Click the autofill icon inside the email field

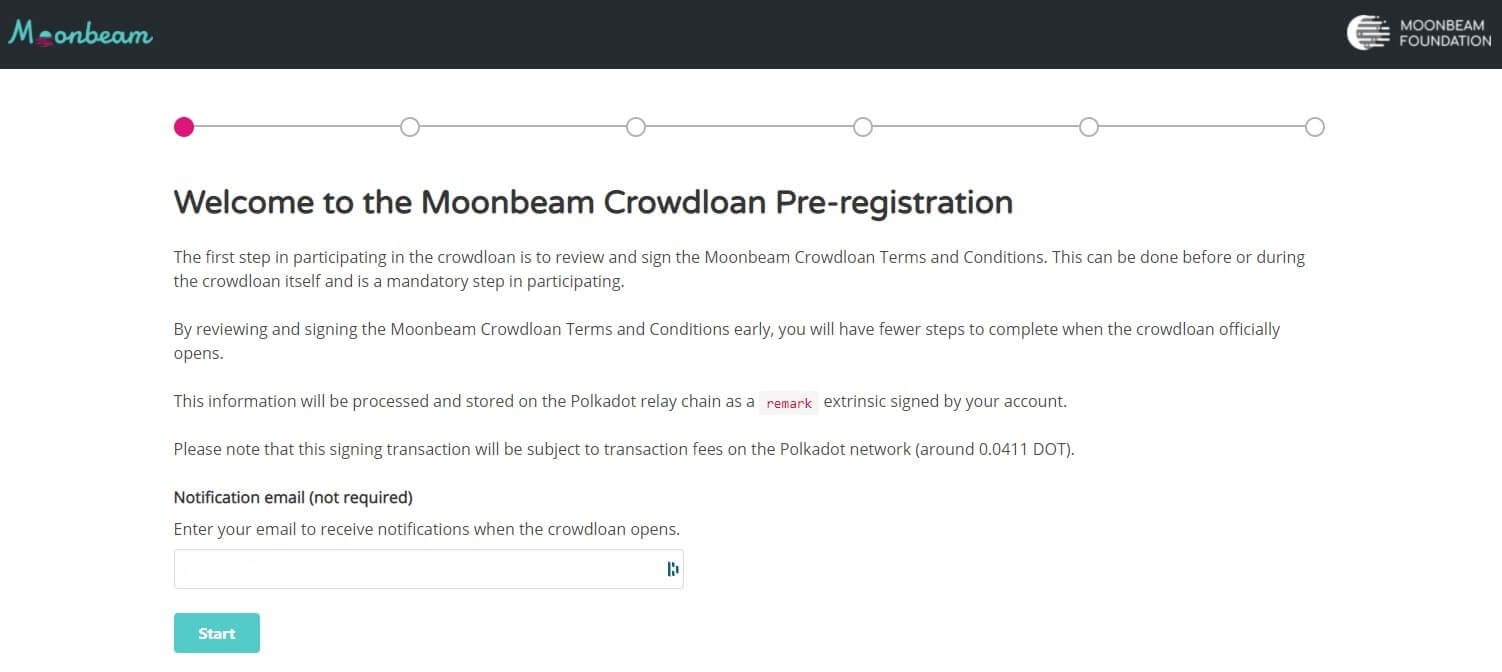tap(673, 569)
